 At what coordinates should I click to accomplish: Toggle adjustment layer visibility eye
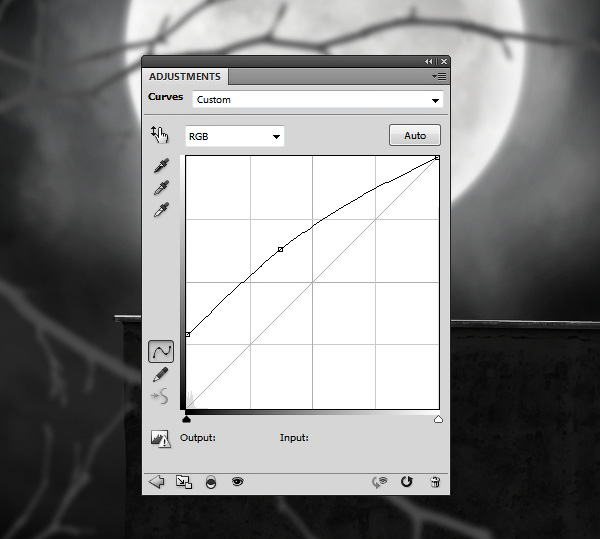click(x=238, y=481)
